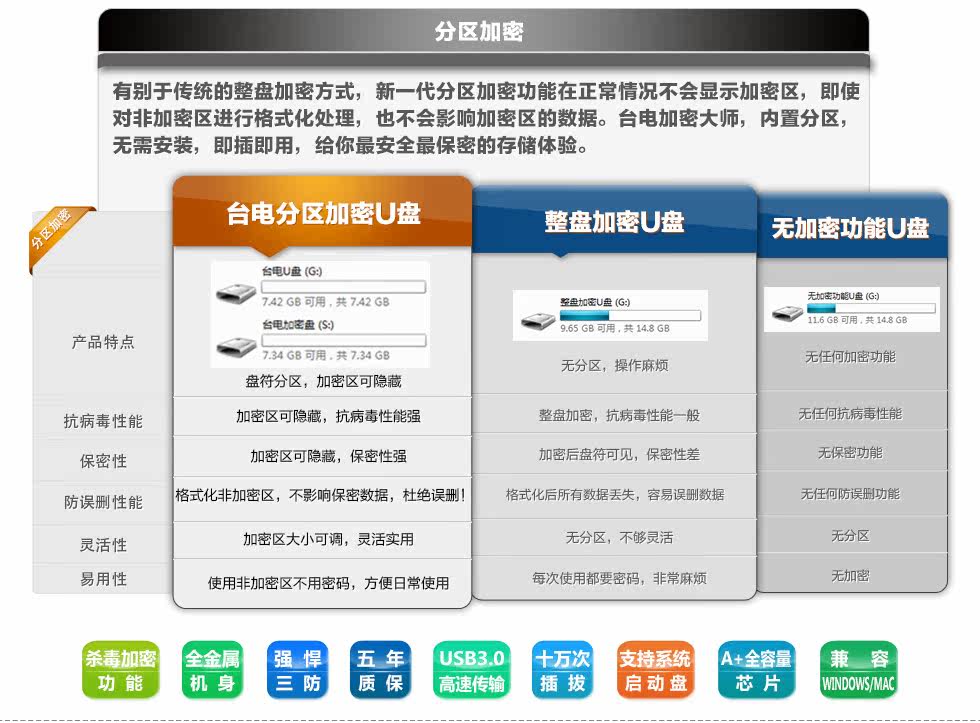Image resolution: width=980 pixels, height=723 pixels.
Task: Click text 11.6 GB 可用，共 14.8 GB
Action: [857, 319]
